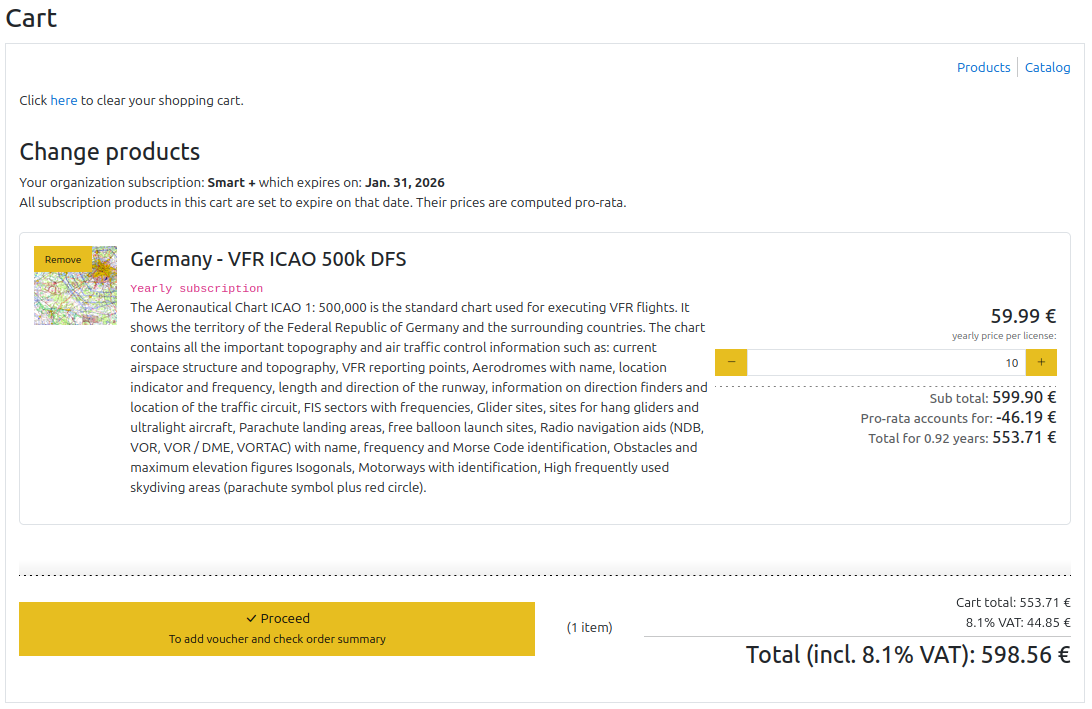Click 'here' to clear shopping cart
This screenshot has height=709, width=1092.
click(x=63, y=101)
